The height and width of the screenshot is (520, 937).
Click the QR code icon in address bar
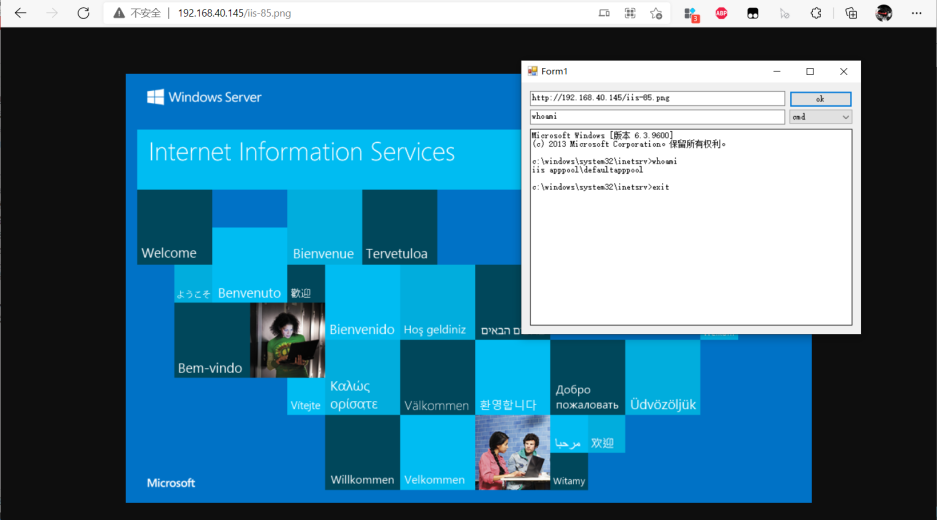pyautogui.click(x=630, y=13)
